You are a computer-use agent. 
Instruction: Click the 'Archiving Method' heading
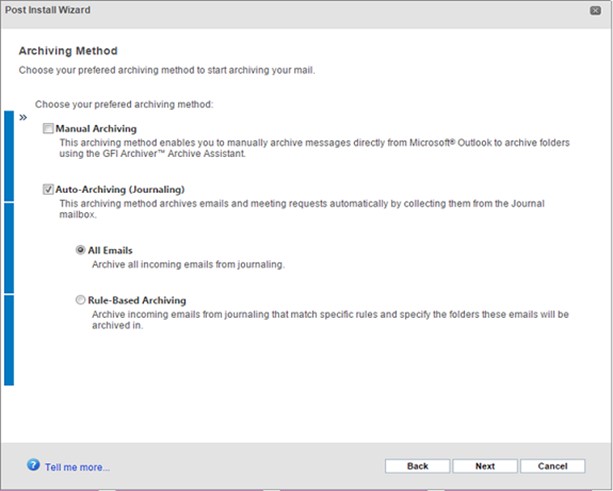click(x=68, y=51)
